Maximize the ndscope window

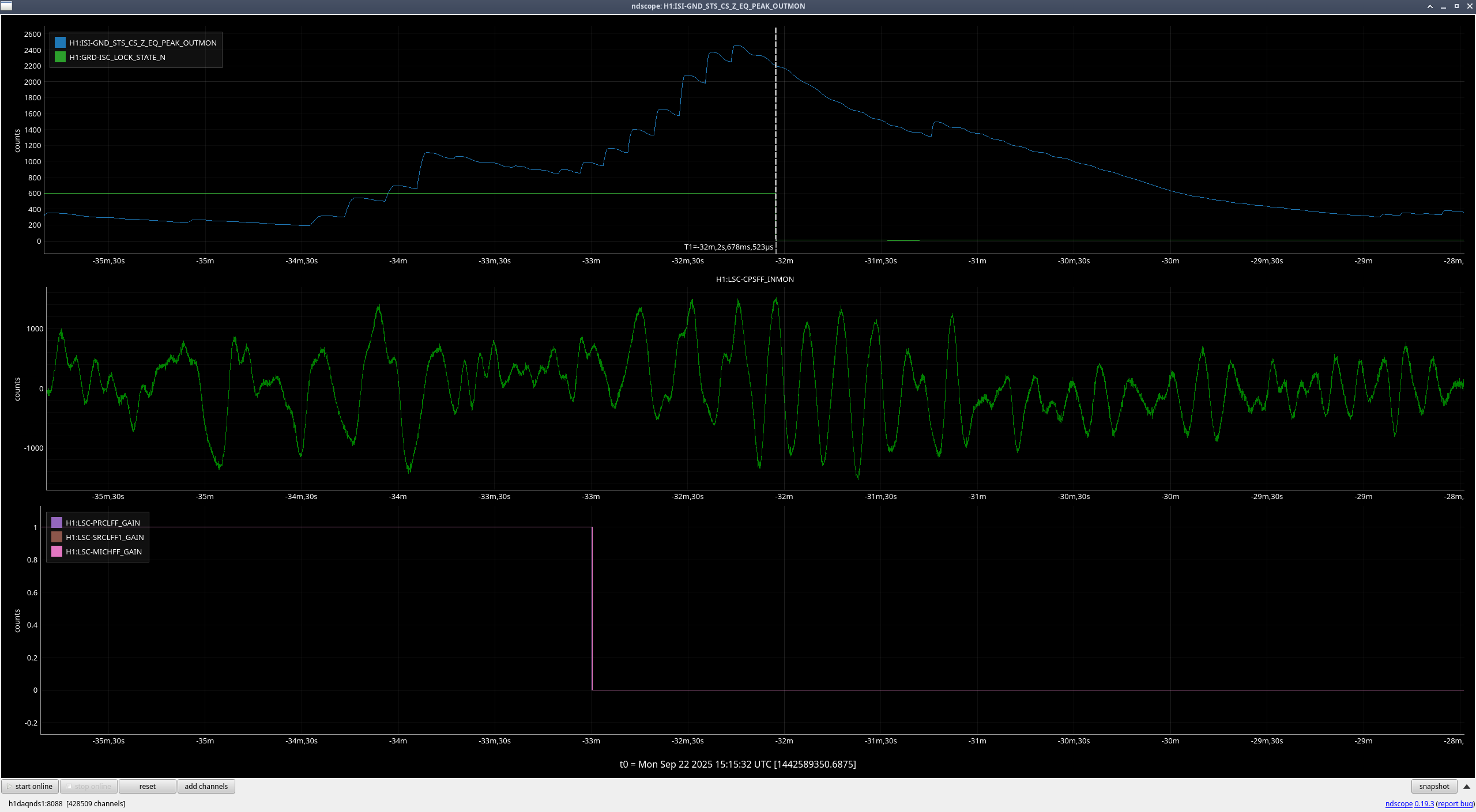pos(1456,6)
